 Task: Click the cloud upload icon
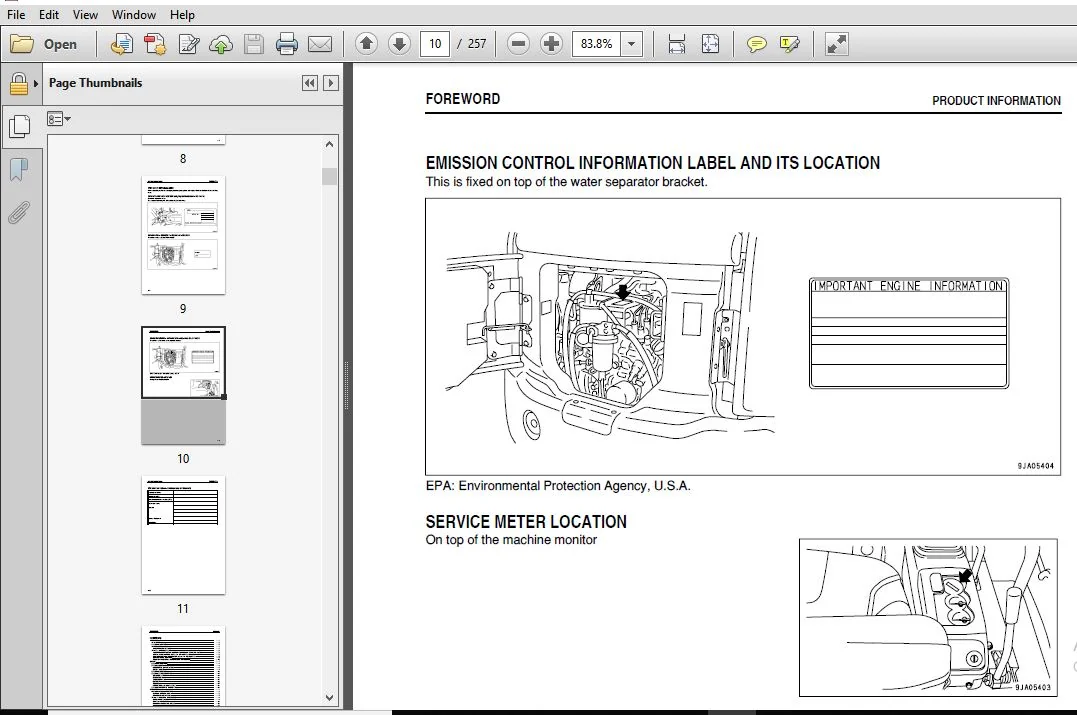click(221, 44)
